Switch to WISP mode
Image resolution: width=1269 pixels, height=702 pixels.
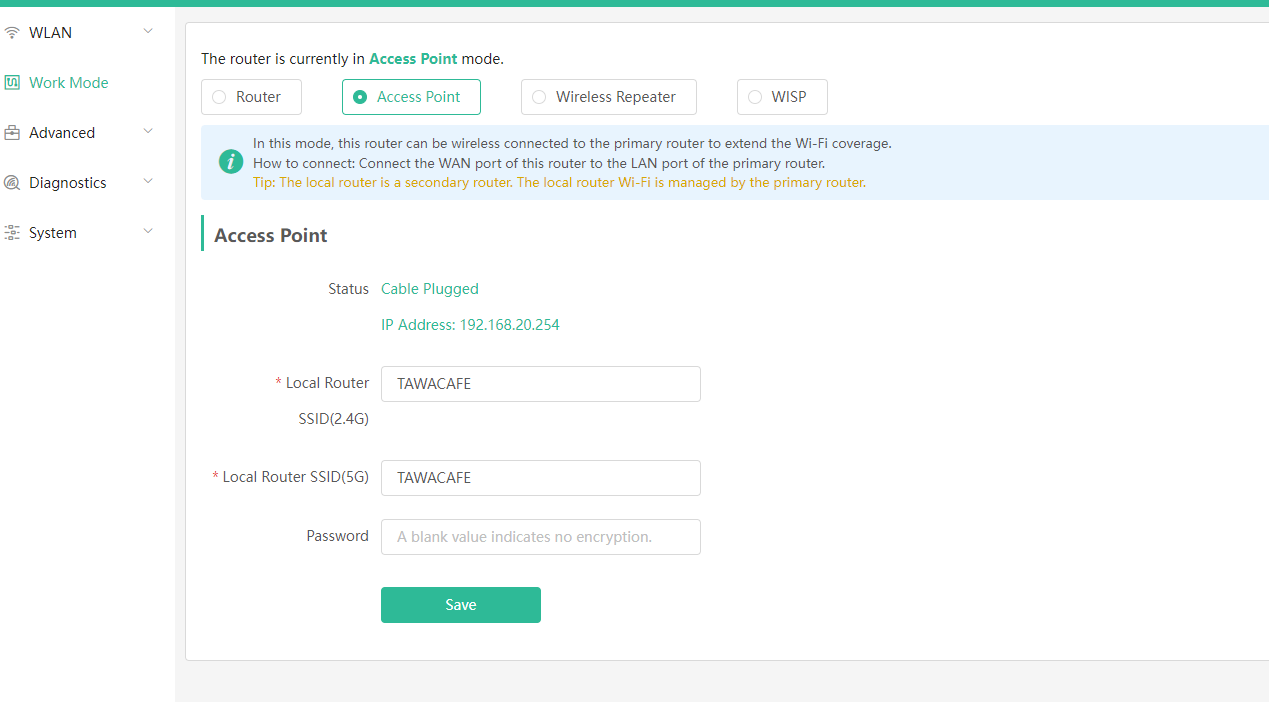click(x=782, y=97)
